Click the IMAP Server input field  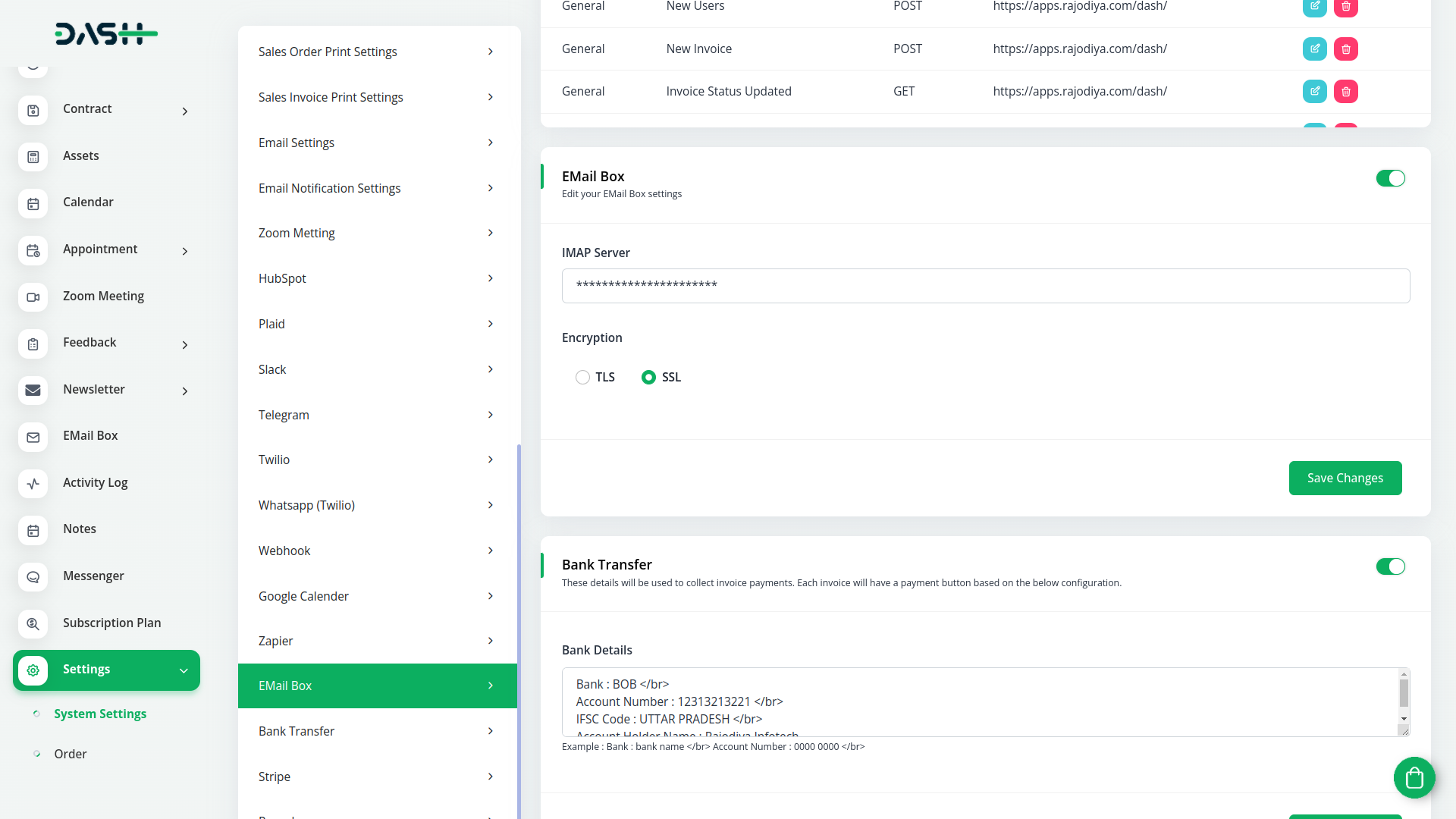985,286
